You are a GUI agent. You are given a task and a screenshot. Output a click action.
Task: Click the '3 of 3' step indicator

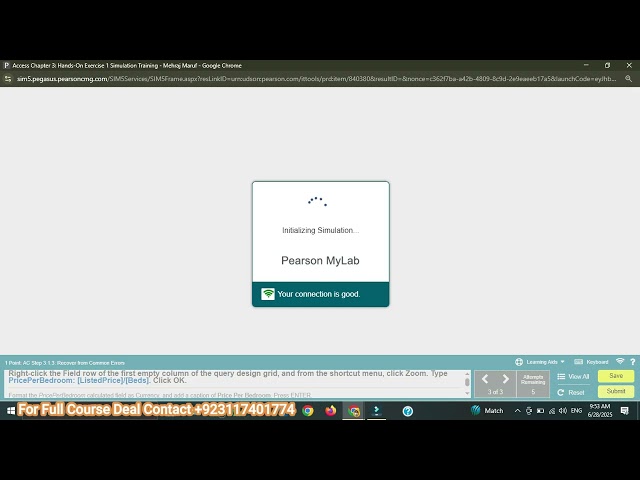tap(495, 392)
